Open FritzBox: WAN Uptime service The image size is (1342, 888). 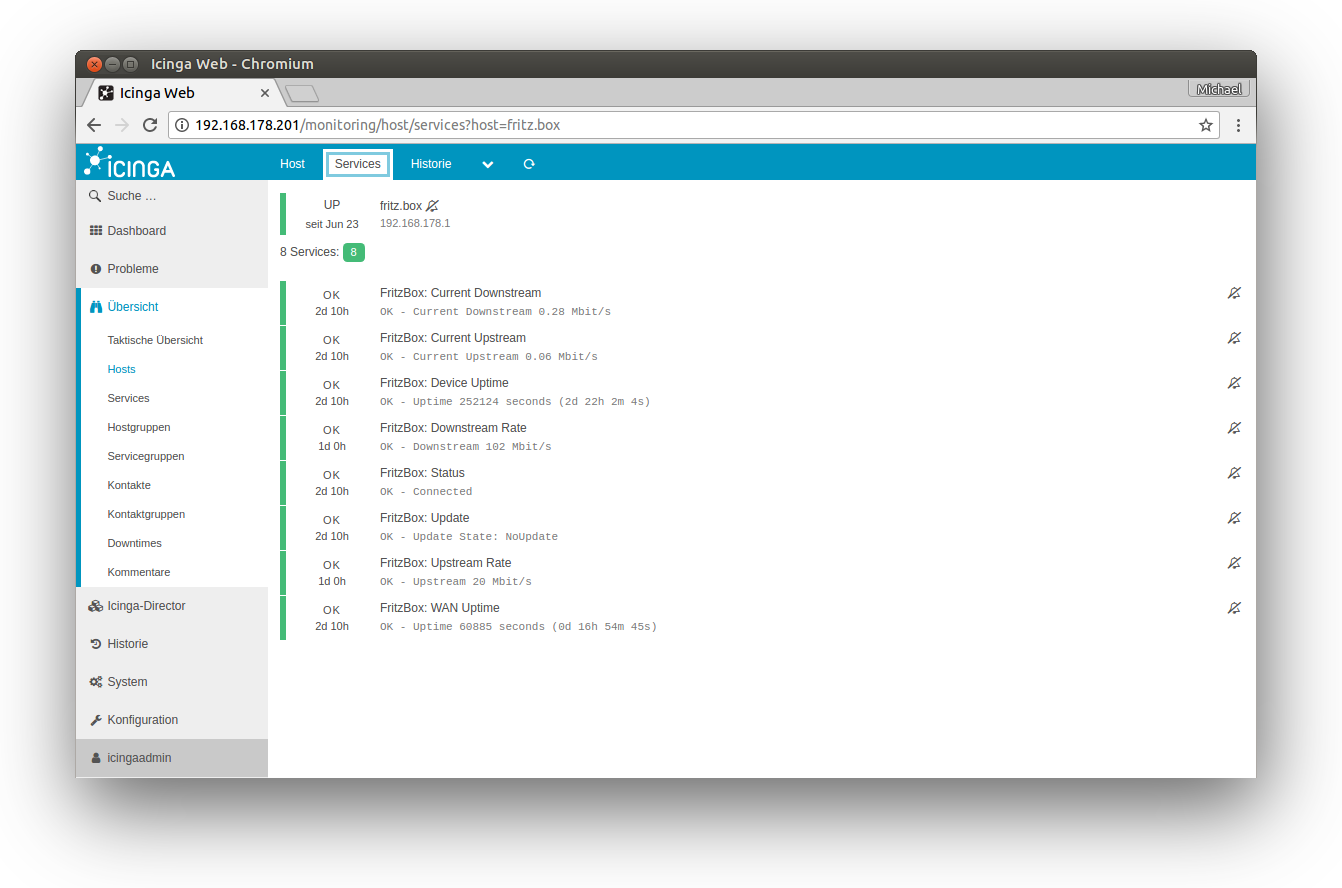[x=440, y=608]
